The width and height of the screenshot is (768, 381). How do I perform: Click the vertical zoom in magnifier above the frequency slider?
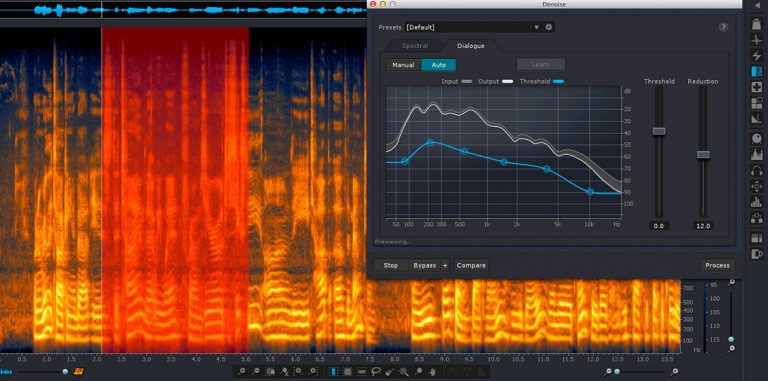click(x=732, y=283)
